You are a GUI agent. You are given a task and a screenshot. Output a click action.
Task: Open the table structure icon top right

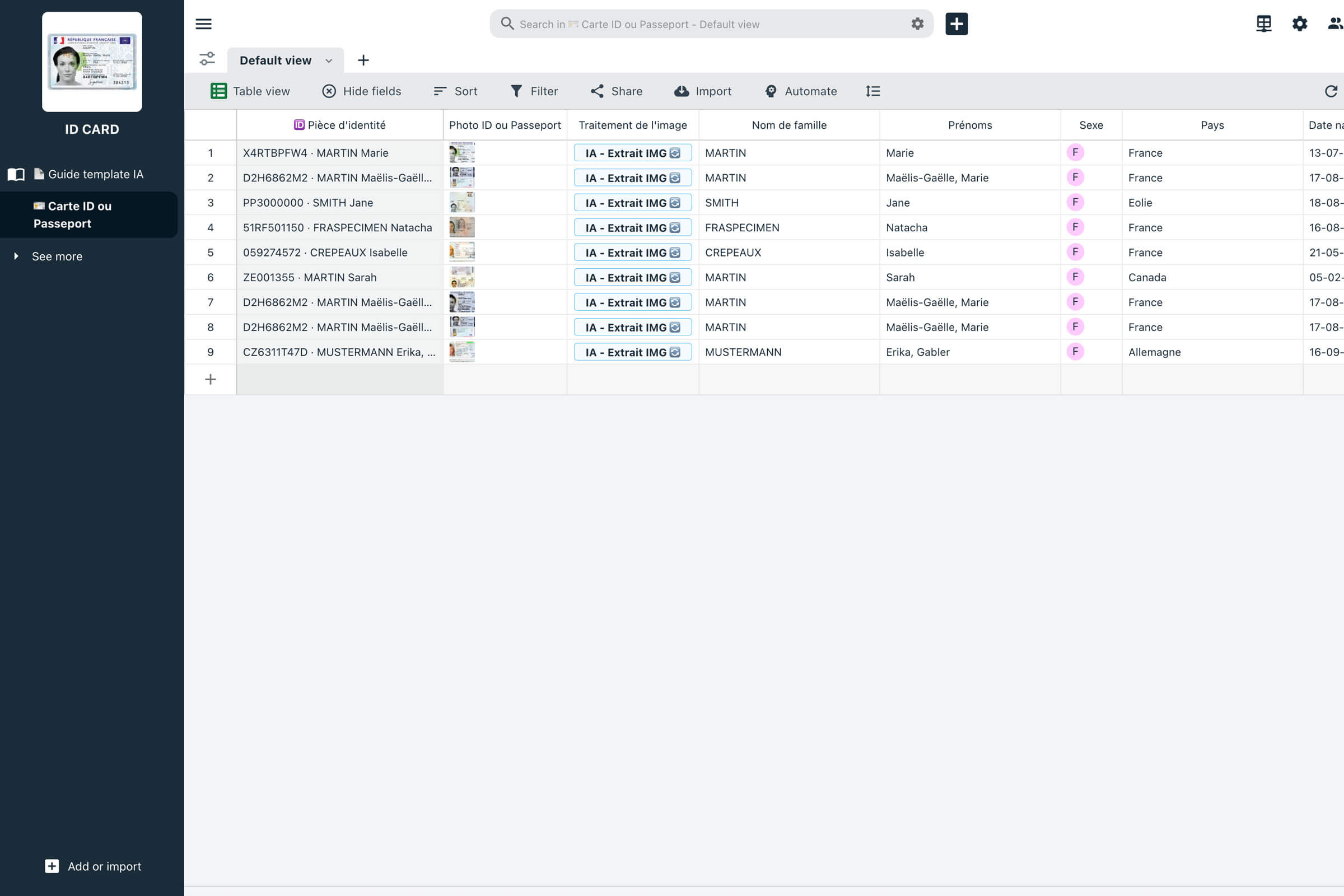[1263, 24]
